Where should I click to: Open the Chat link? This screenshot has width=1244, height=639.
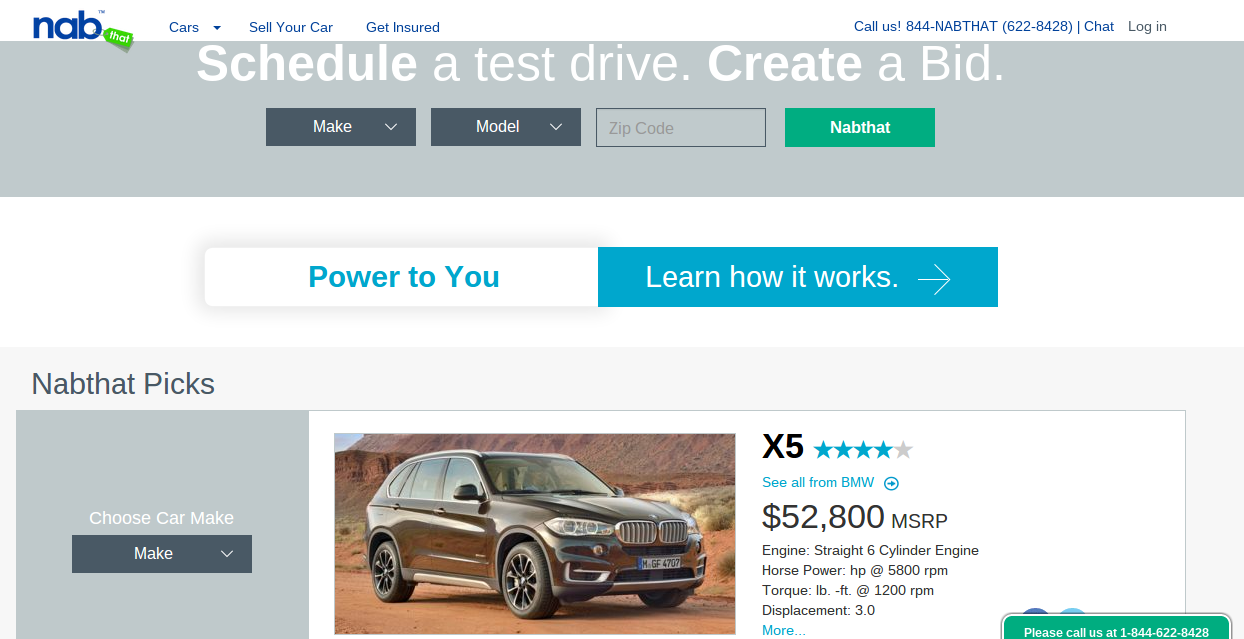coord(1099,26)
